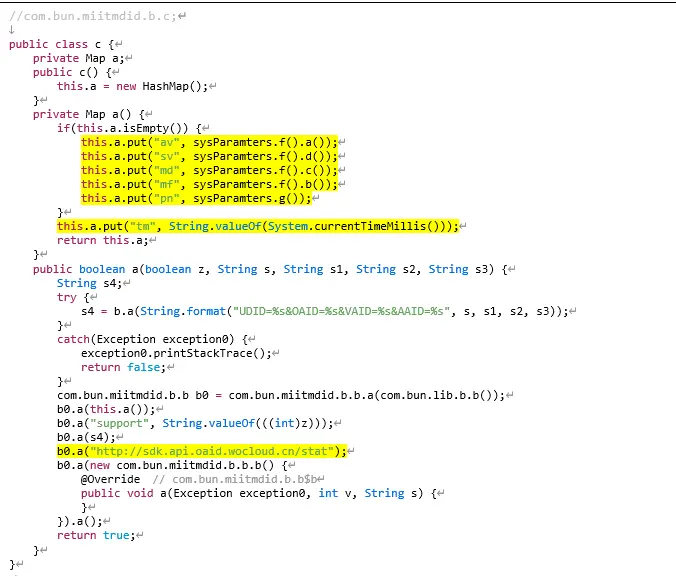Viewport: 676px width, 581px height.
Task: Click the highlighted put "md" line
Action: point(209,171)
